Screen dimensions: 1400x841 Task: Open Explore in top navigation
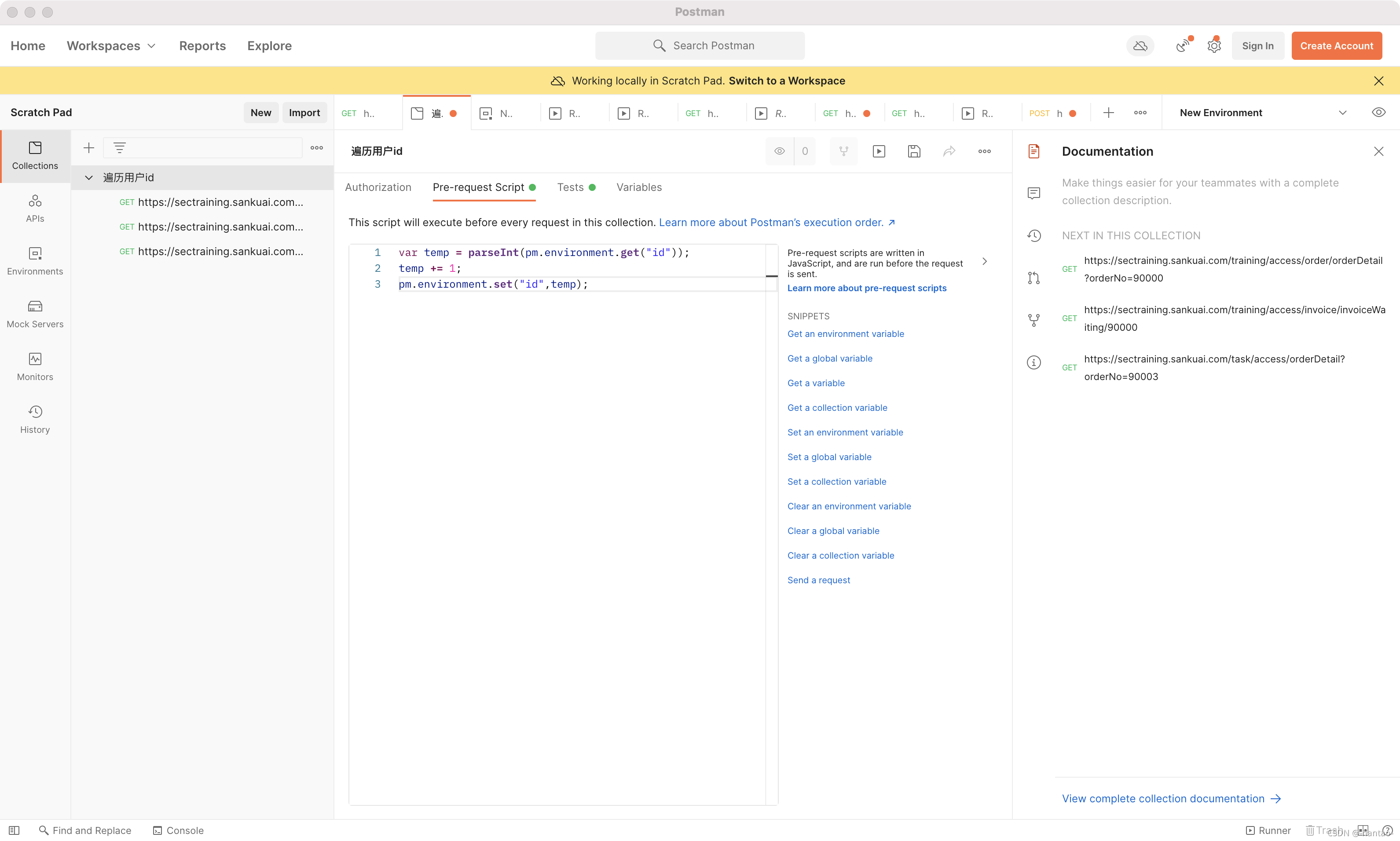pyautogui.click(x=269, y=46)
